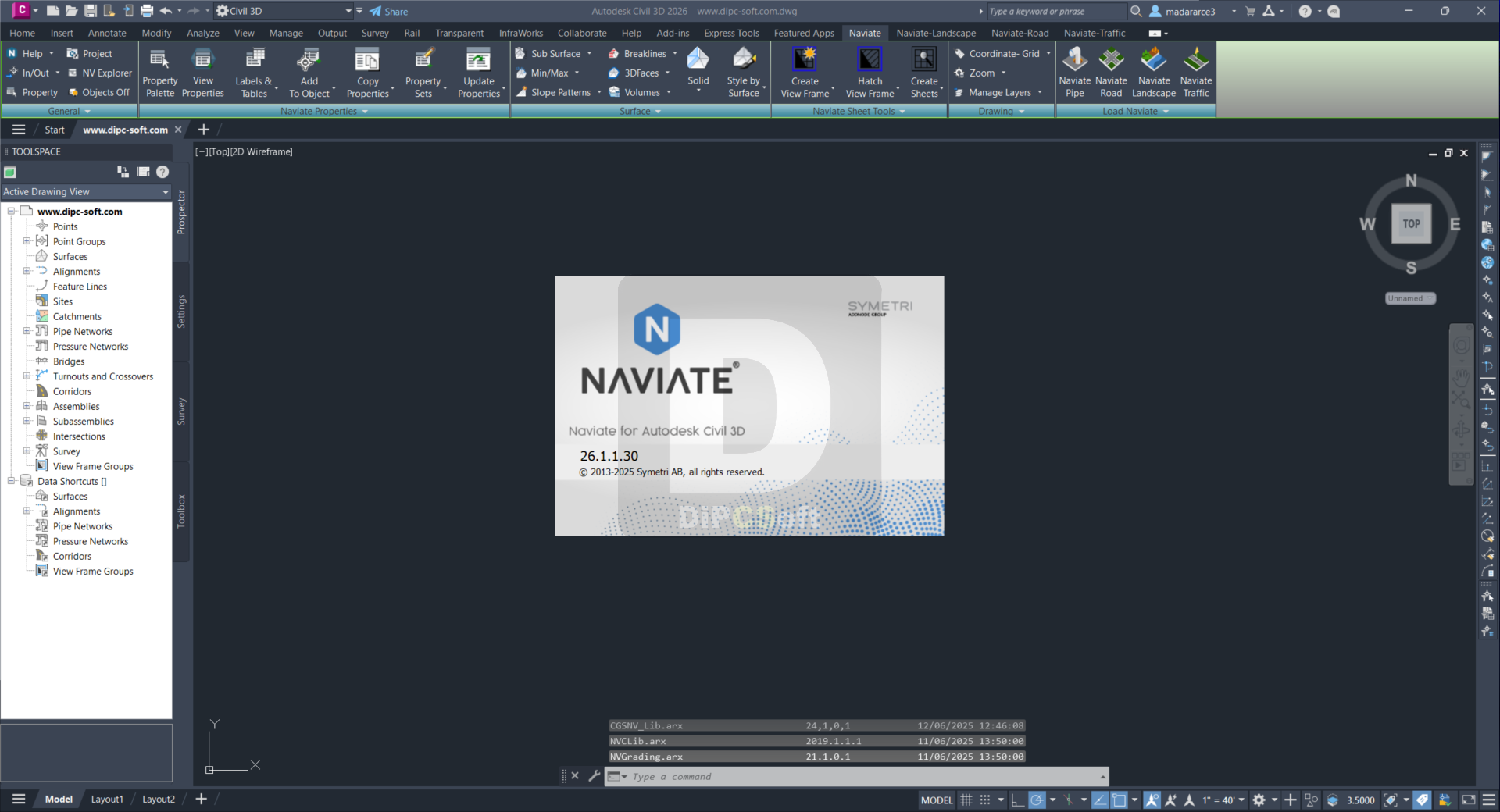
Task: Click the MODEL space button
Action: (937, 800)
